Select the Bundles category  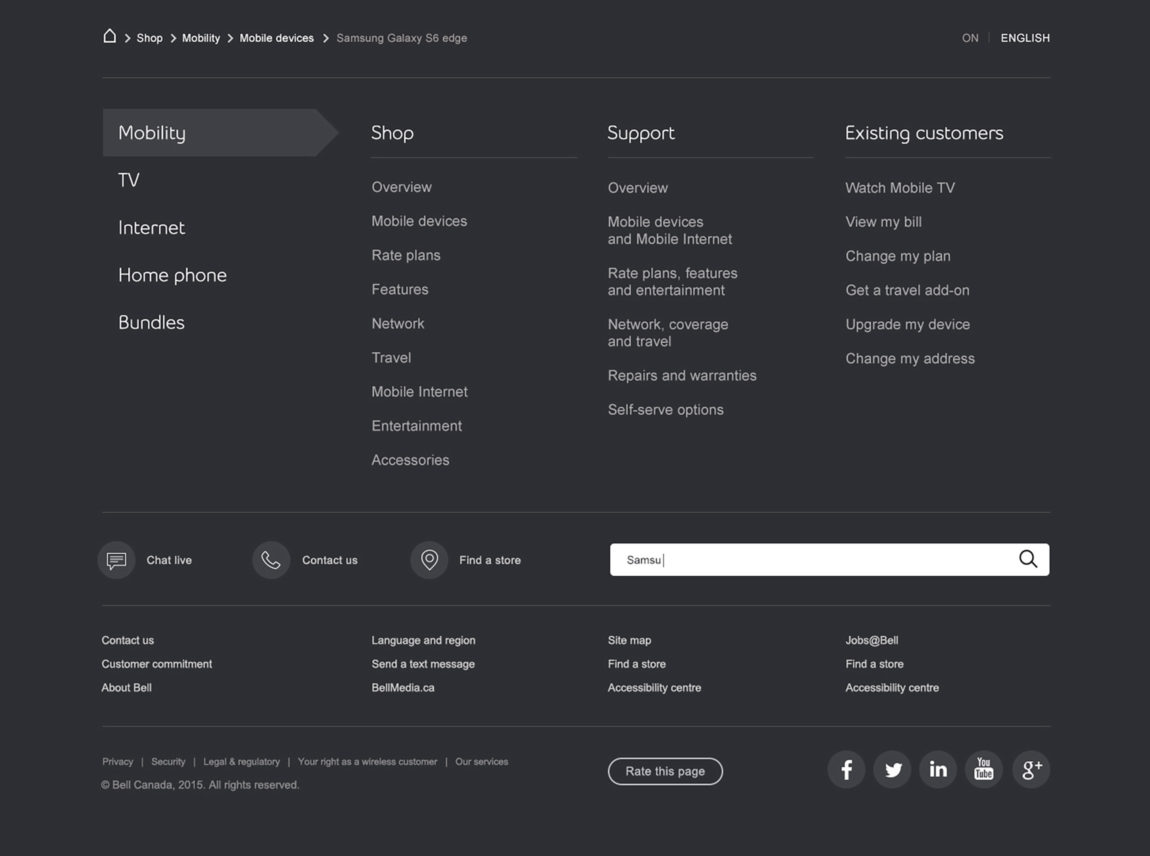pyautogui.click(x=151, y=323)
